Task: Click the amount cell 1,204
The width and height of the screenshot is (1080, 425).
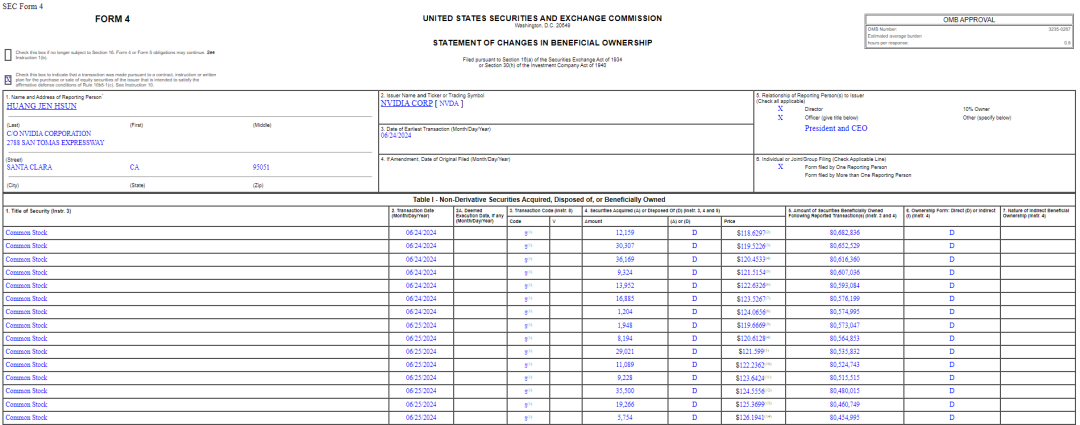Action: (x=627, y=311)
